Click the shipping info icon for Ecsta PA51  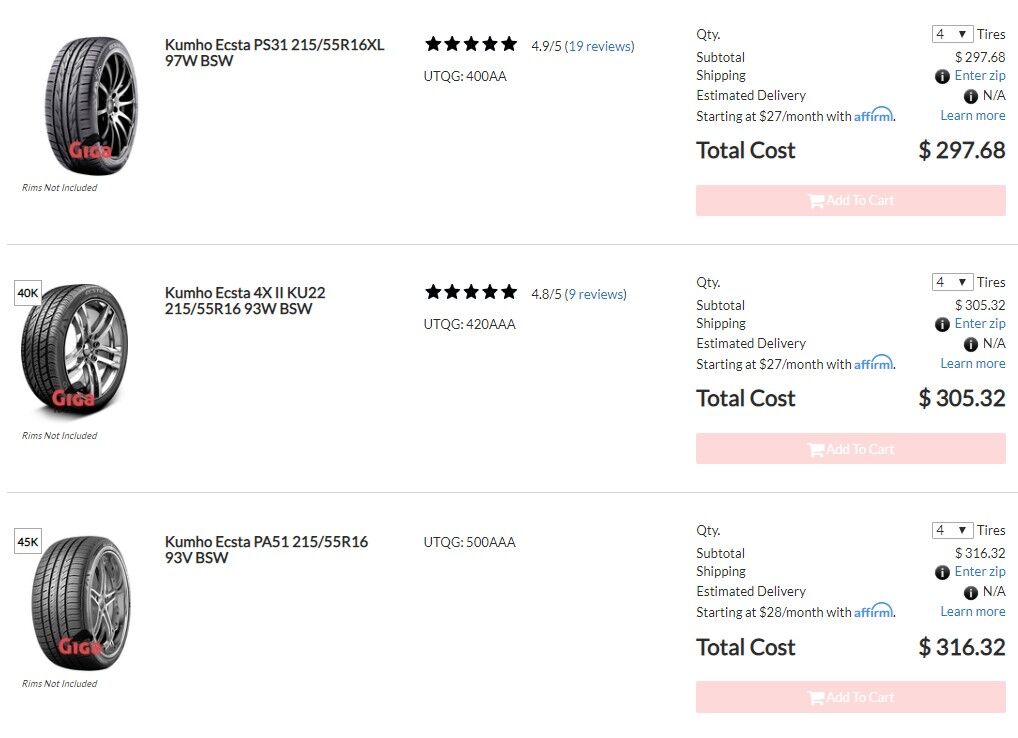coord(942,571)
